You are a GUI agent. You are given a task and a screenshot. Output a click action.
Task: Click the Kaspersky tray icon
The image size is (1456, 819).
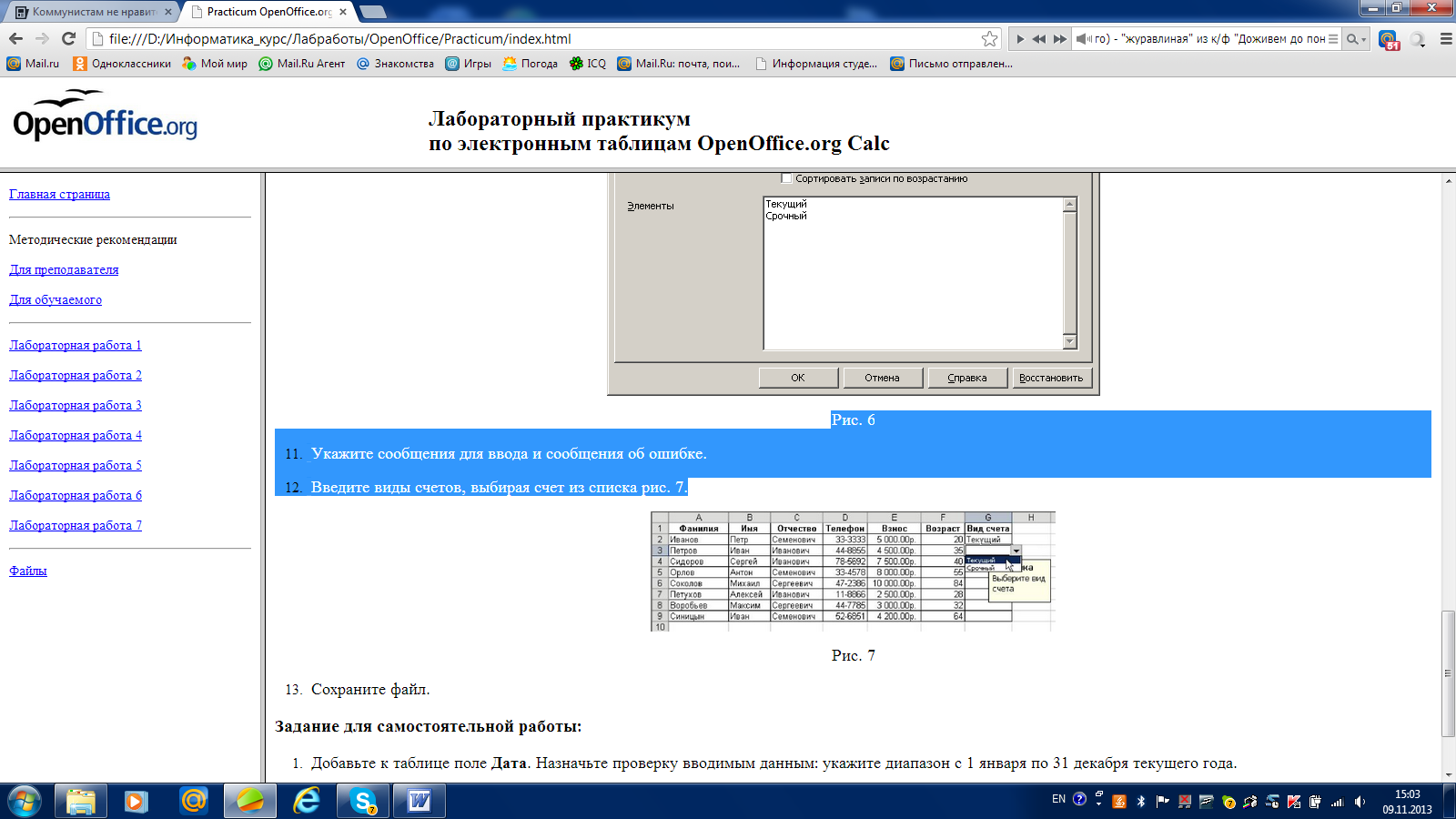click(1294, 802)
